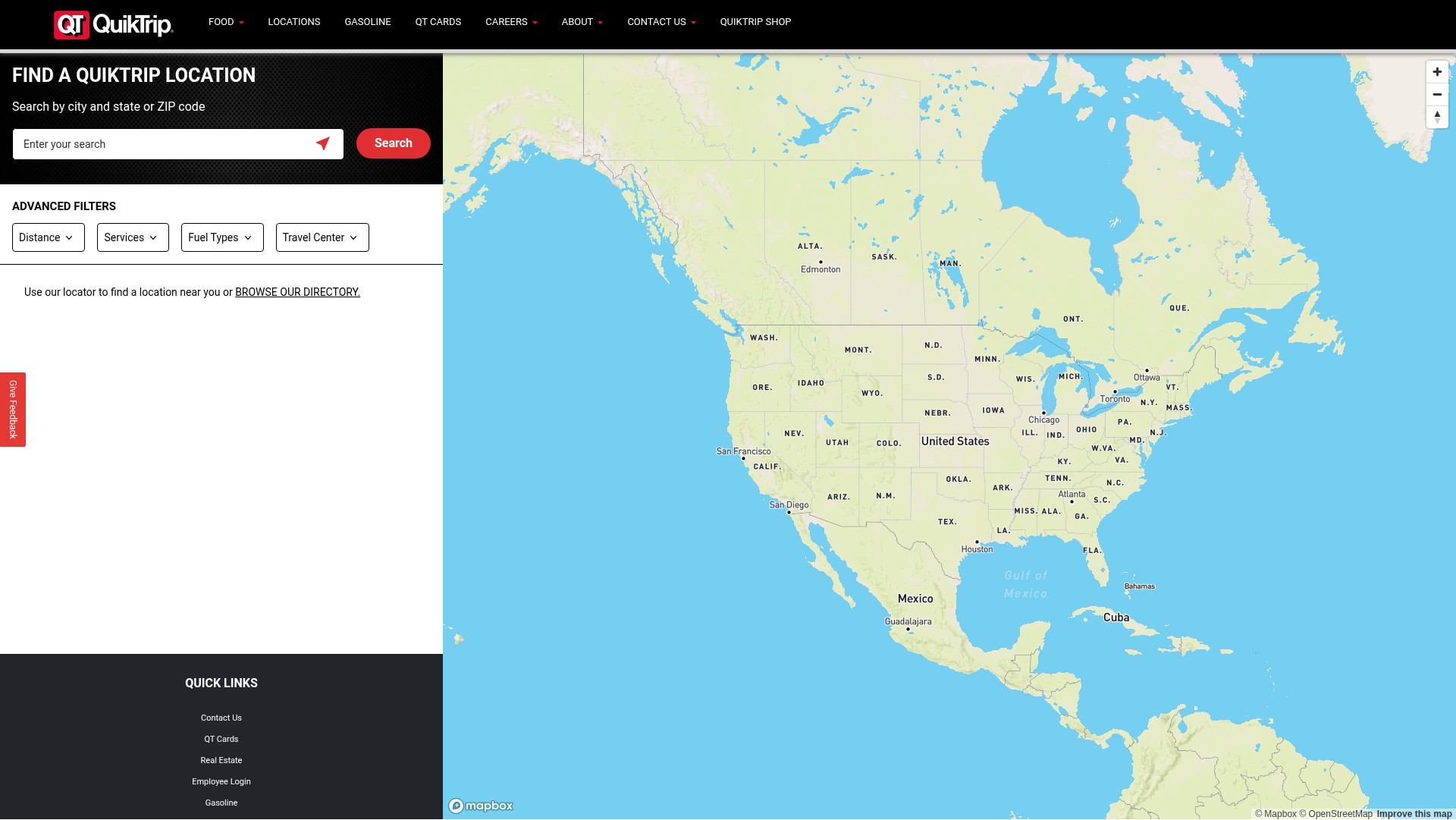
Task: Open QT Cards quick link
Action: tap(221, 739)
